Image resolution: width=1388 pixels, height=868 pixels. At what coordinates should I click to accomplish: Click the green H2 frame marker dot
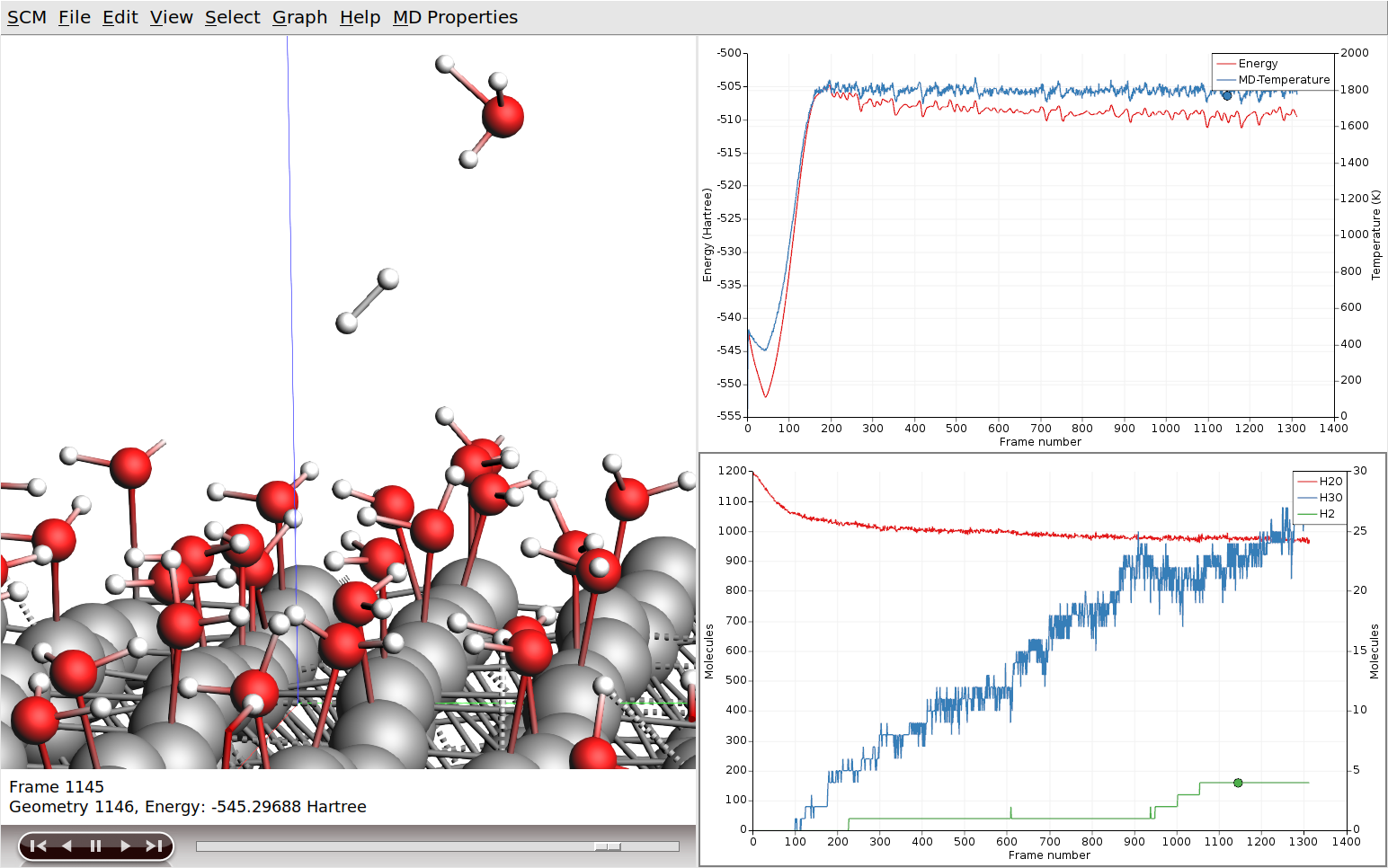click(1238, 783)
